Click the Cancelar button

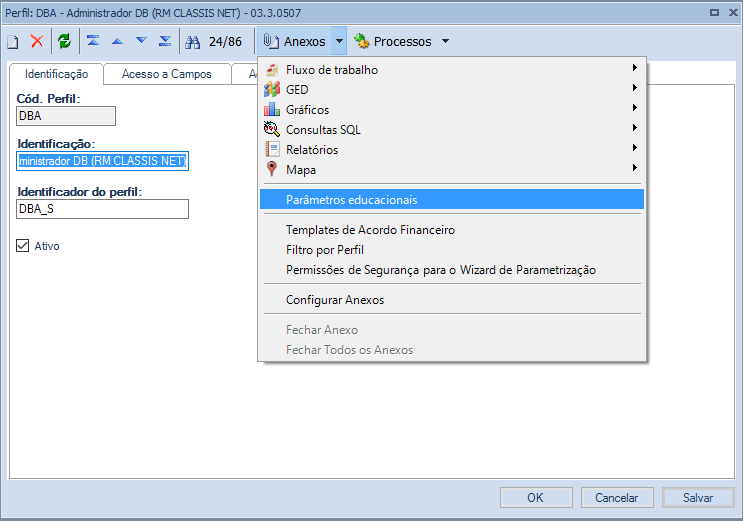[x=617, y=498]
